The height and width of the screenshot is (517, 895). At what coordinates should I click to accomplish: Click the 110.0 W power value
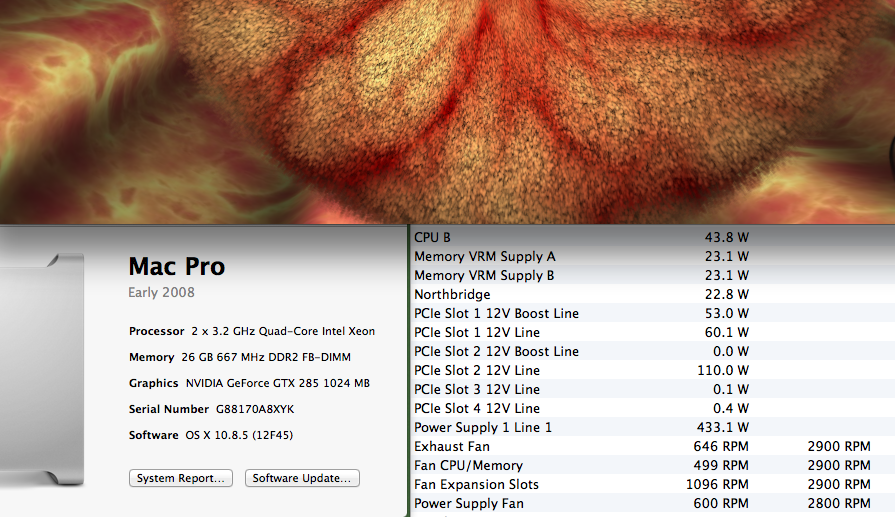(723, 370)
